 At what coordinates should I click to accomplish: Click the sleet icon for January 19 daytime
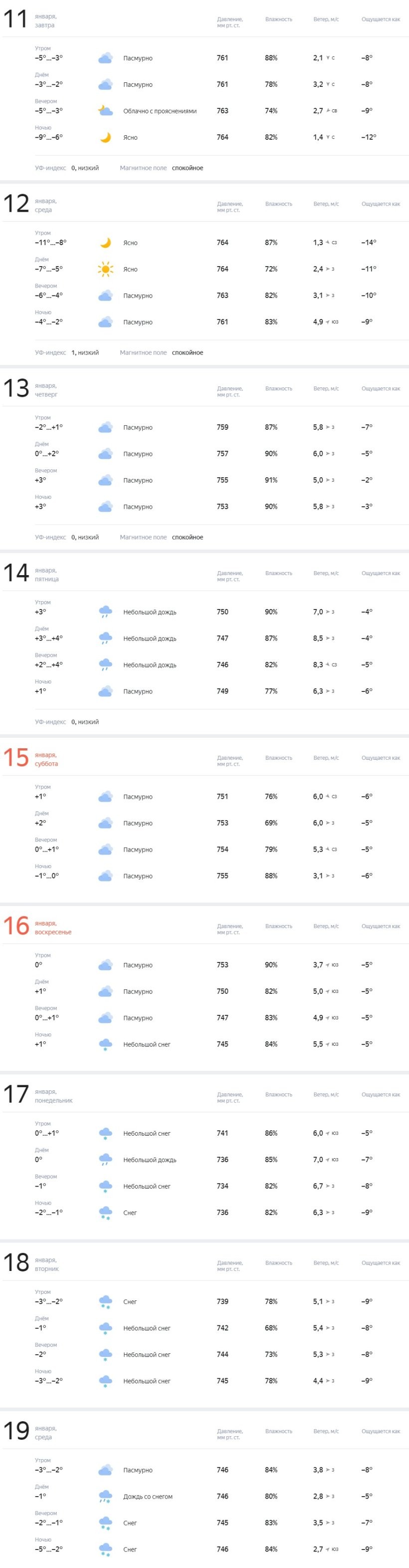tap(105, 1496)
